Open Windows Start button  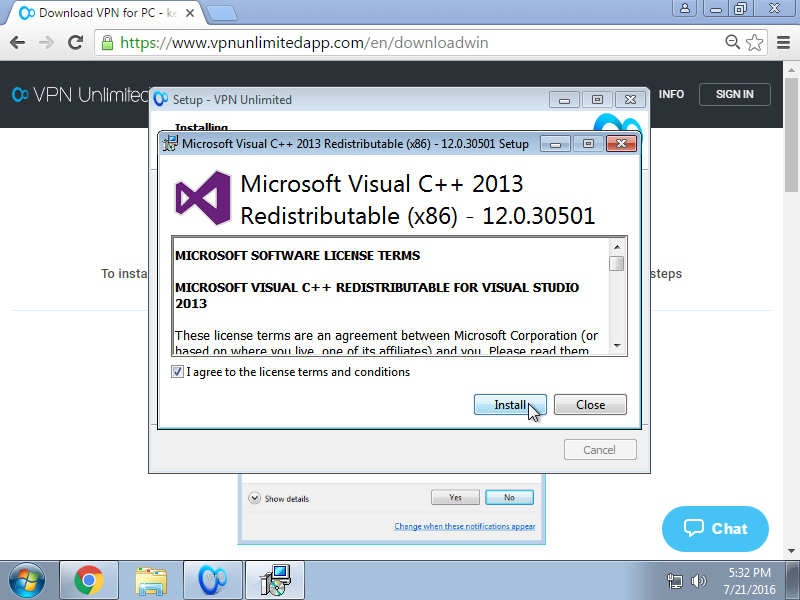(x=27, y=580)
